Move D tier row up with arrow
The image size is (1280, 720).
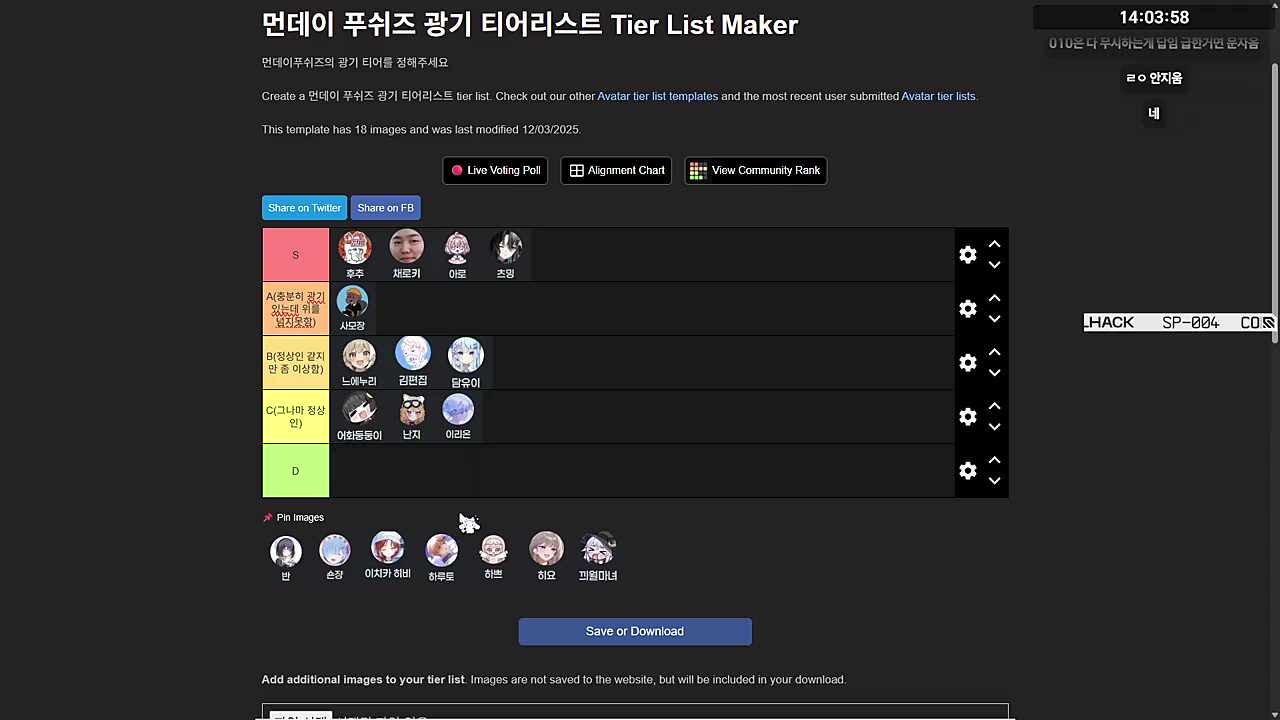(x=994, y=460)
